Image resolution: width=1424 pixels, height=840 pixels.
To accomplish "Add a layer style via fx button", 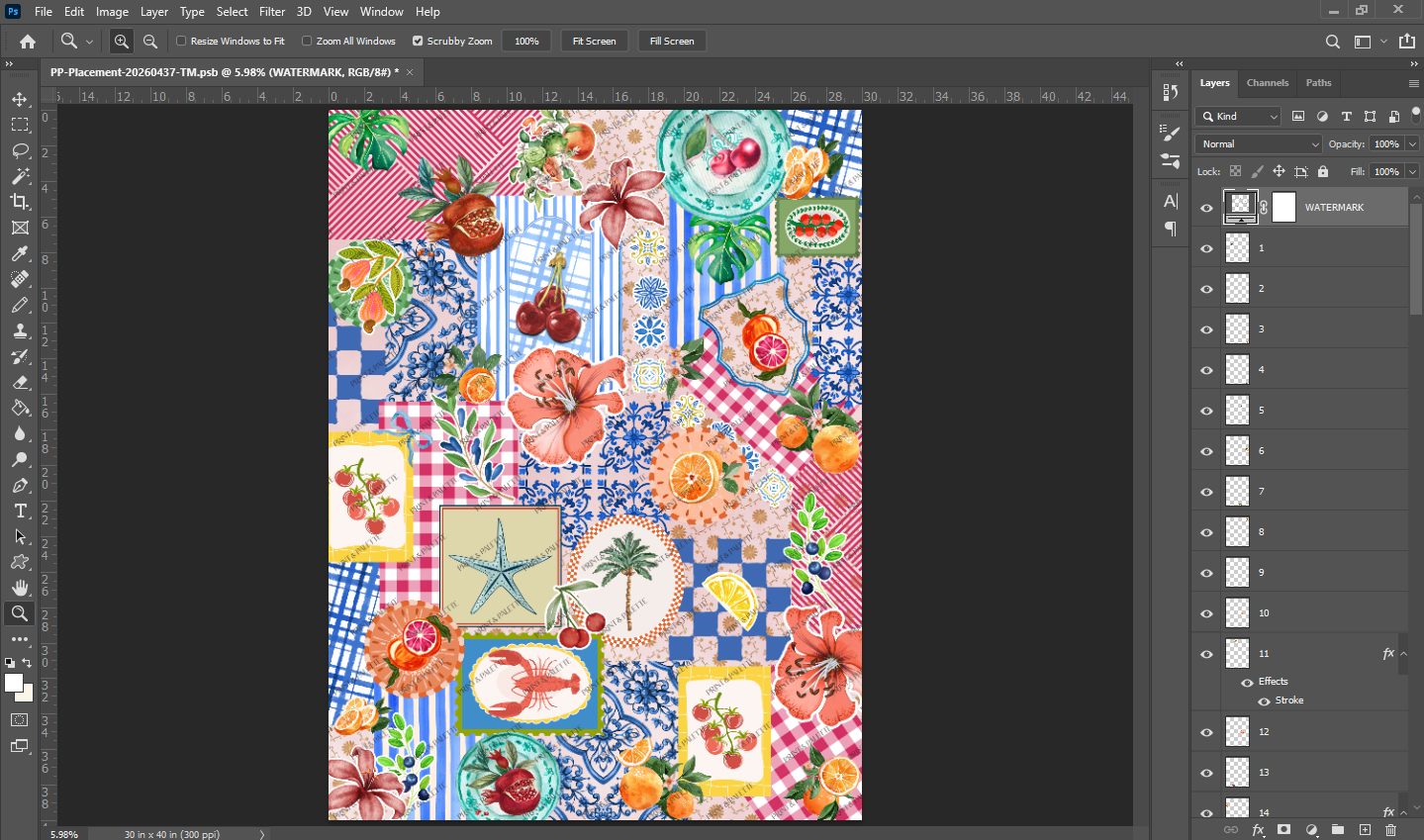I will pos(1258,830).
